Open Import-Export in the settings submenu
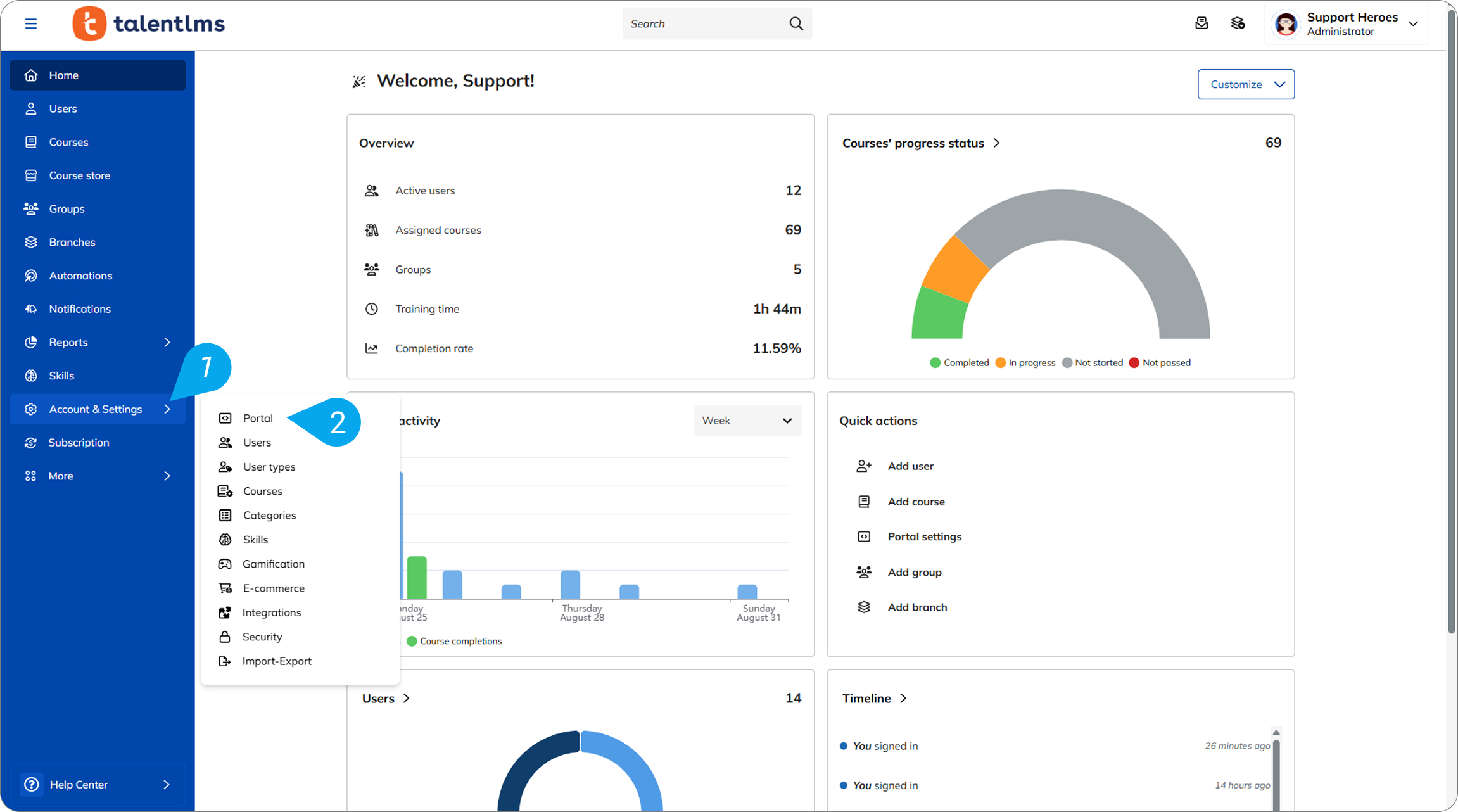 click(x=277, y=661)
